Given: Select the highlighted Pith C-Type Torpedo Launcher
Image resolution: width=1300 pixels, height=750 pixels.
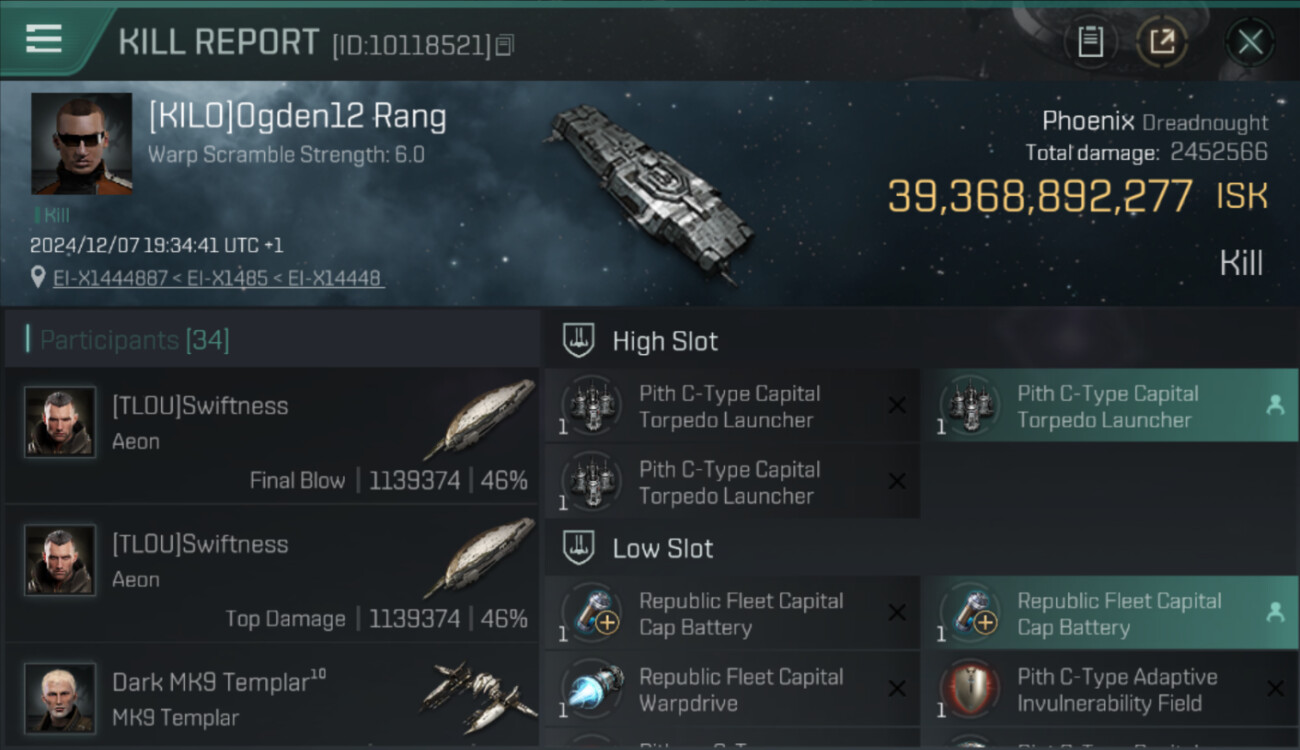Looking at the screenshot, I should (1108, 406).
